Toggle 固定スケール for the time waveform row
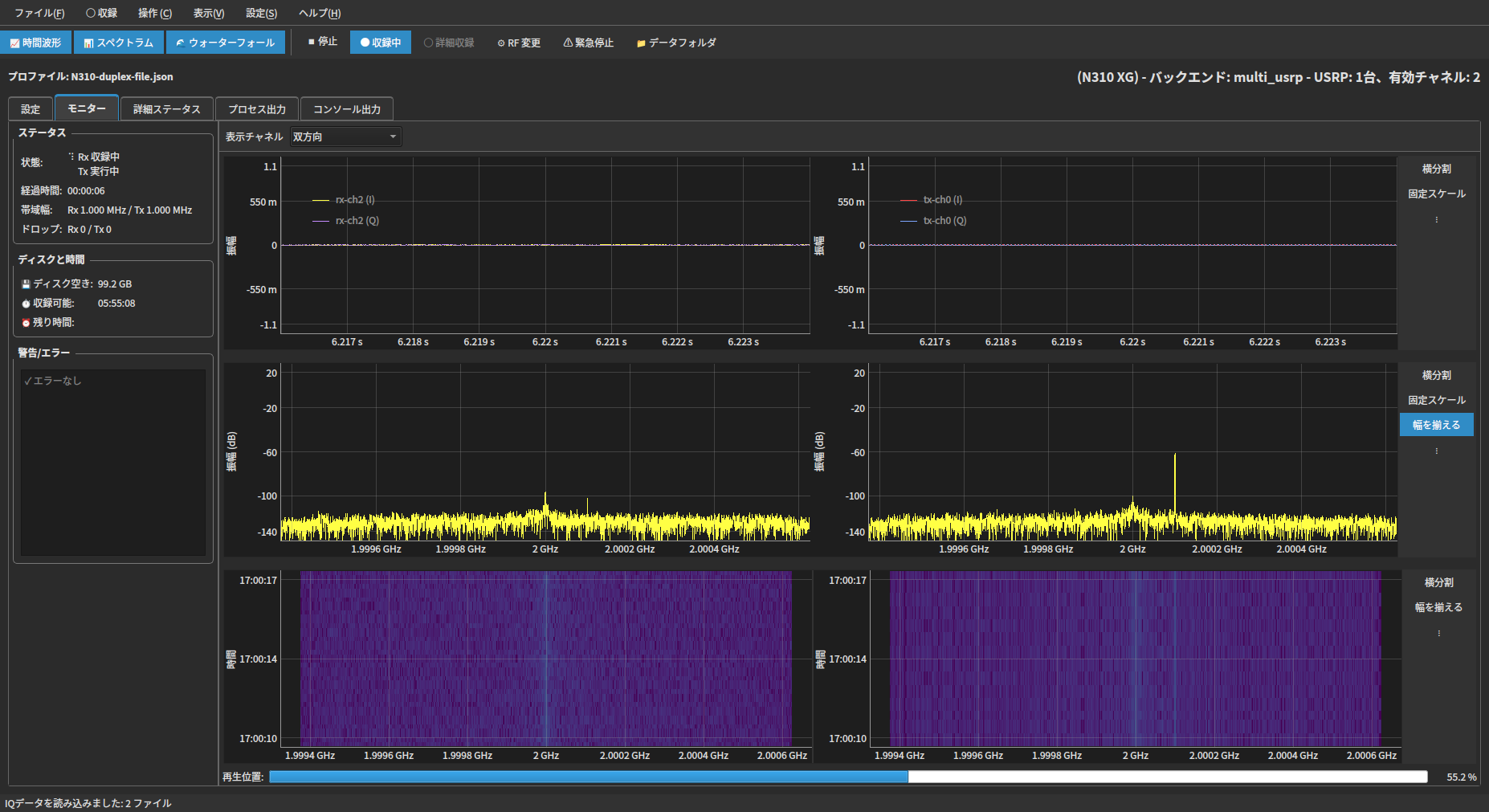The height and width of the screenshot is (812, 1489). click(1437, 194)
